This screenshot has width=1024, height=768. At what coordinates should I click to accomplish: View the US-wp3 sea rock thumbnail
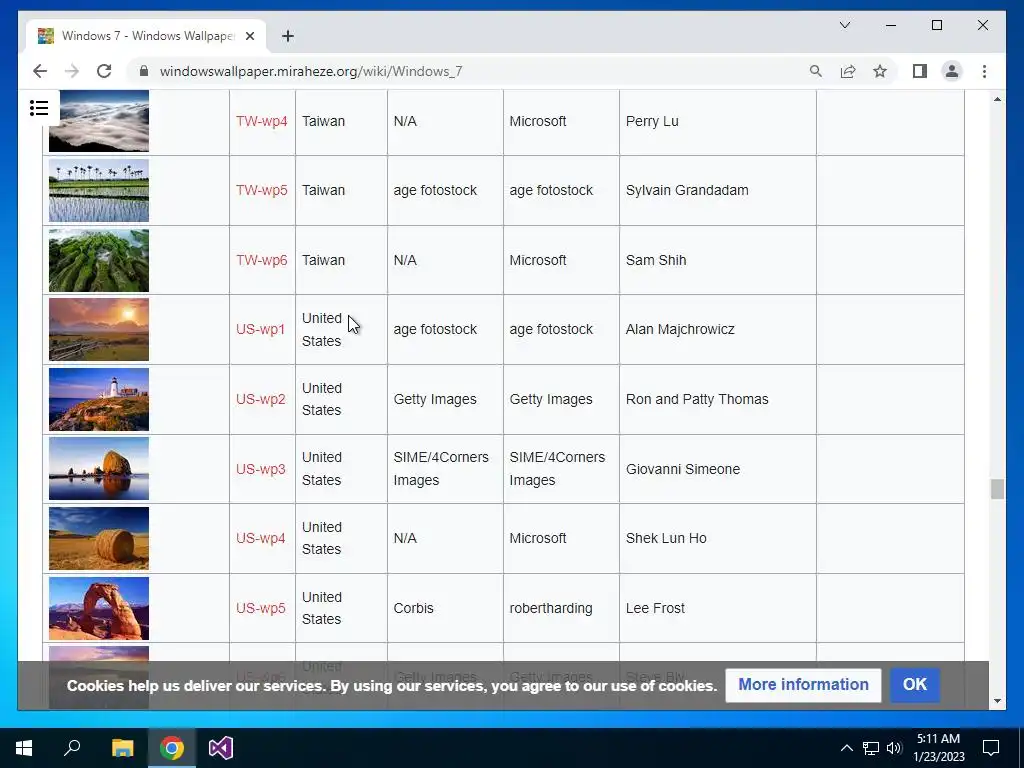[99, 469]
